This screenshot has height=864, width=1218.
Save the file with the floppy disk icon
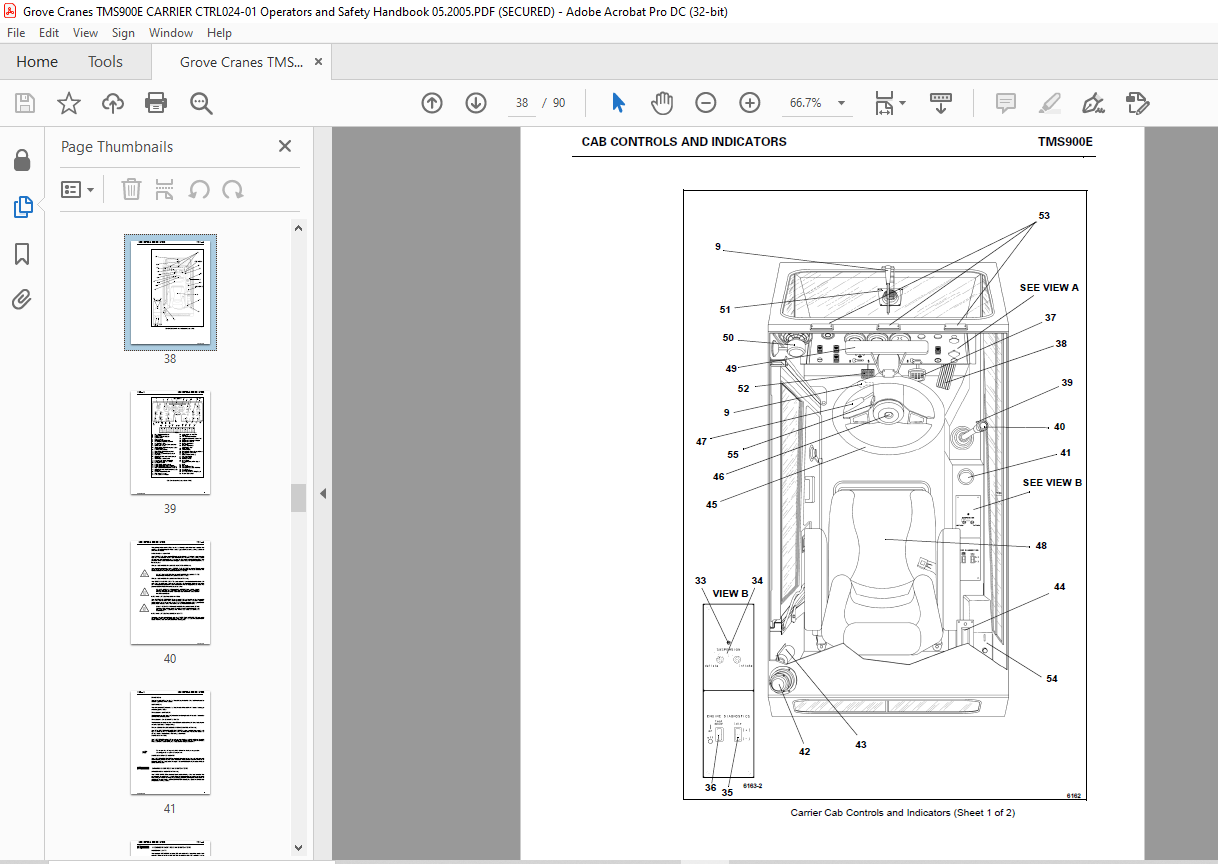click(x=25, y=103)
